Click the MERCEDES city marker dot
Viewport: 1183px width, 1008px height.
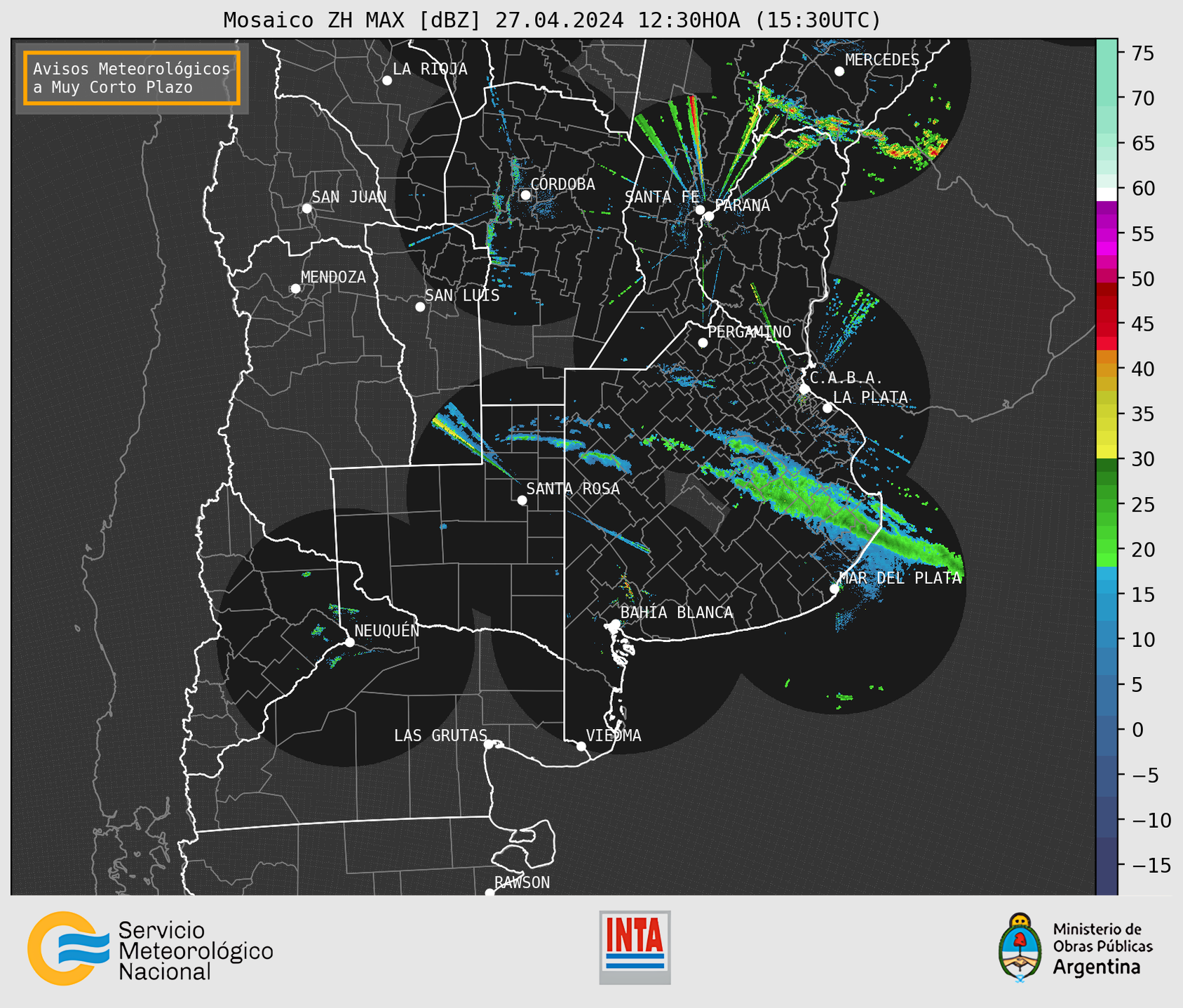[x=839, y=71]
